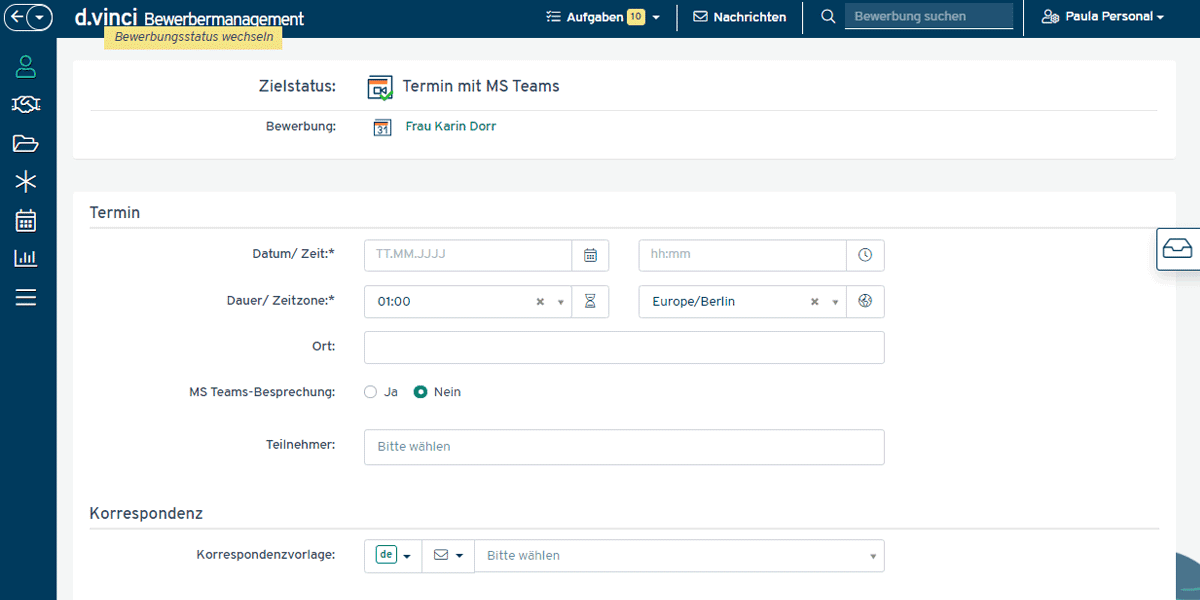This screenshot has height=600, width=1200.
Task: Open the time picker clock button
Action: [865, 255]
